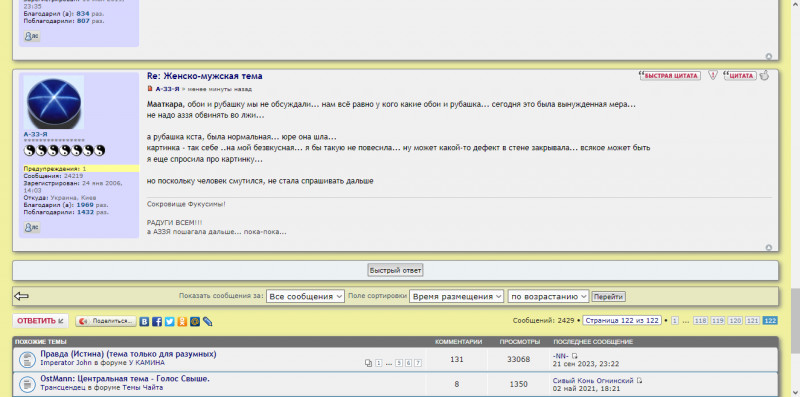Share the topic via Mail.ru icon
This screenshot has height=397, width=800.
(195, 321)
